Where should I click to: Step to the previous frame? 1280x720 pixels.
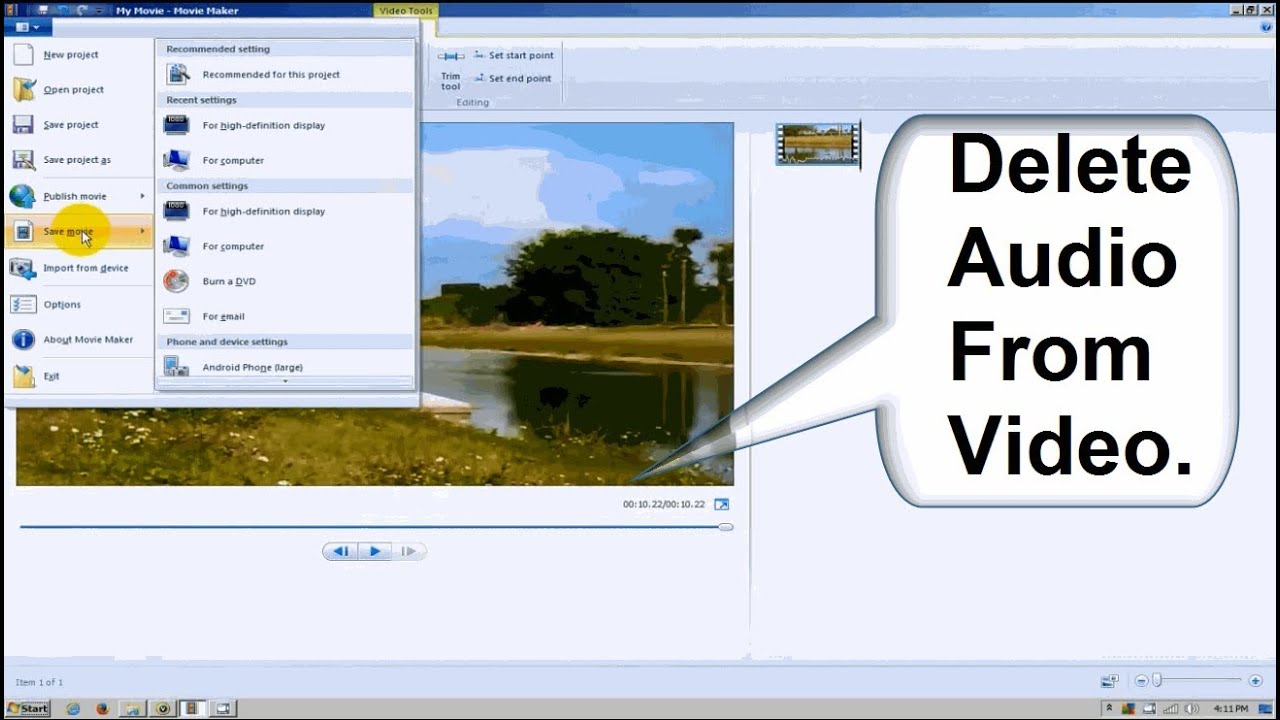click(x=341, y=551)
